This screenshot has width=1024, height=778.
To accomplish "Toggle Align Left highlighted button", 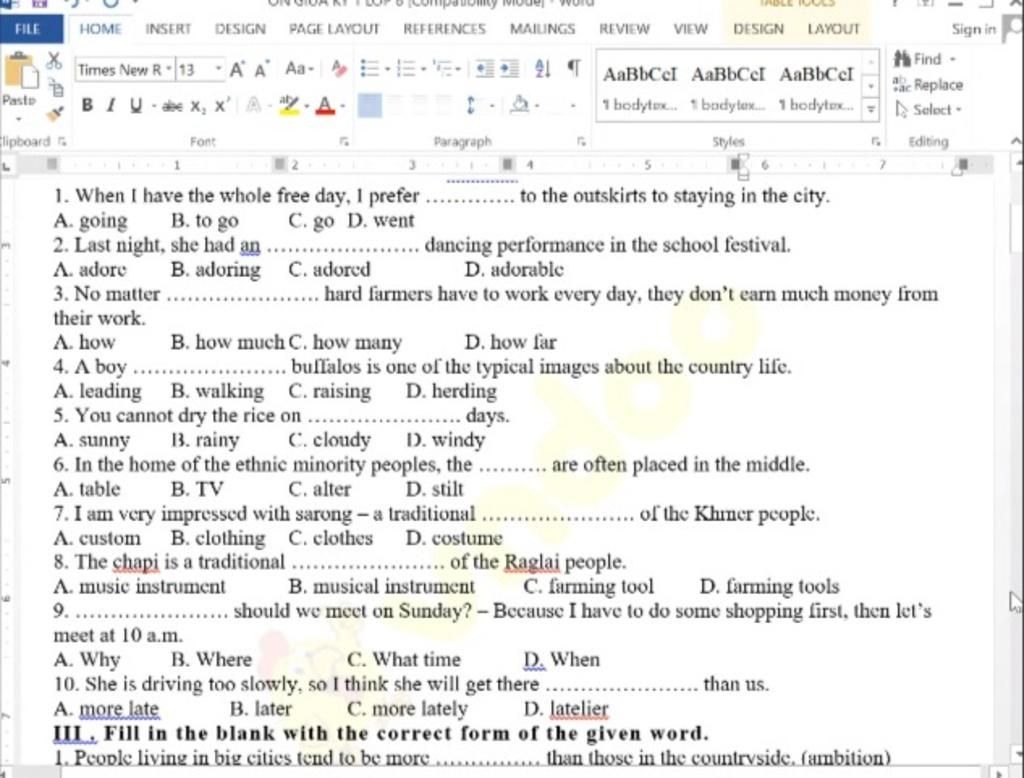I will [x=370, y=105].
